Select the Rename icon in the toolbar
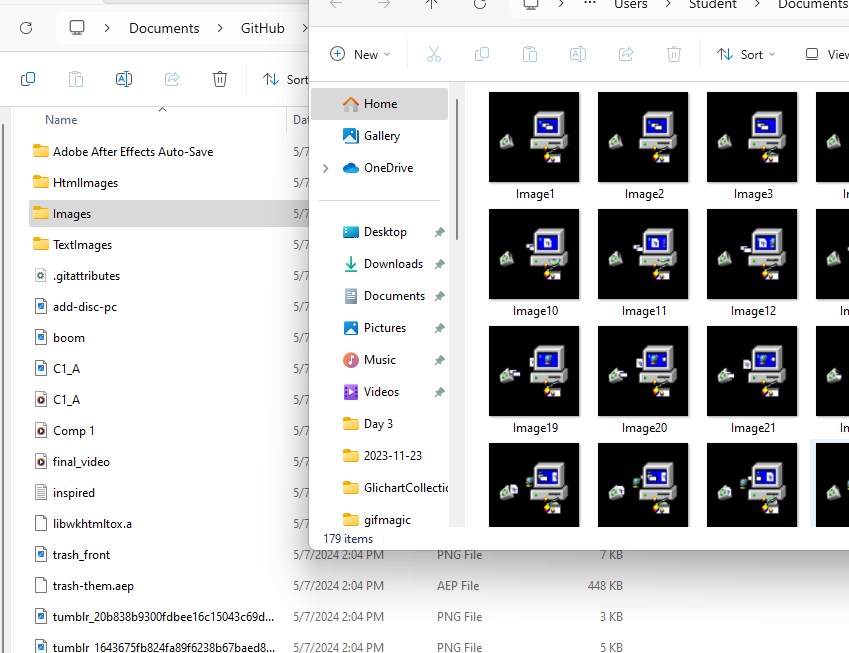The width and height of the screenshot is (849, 653). point(577,54)
